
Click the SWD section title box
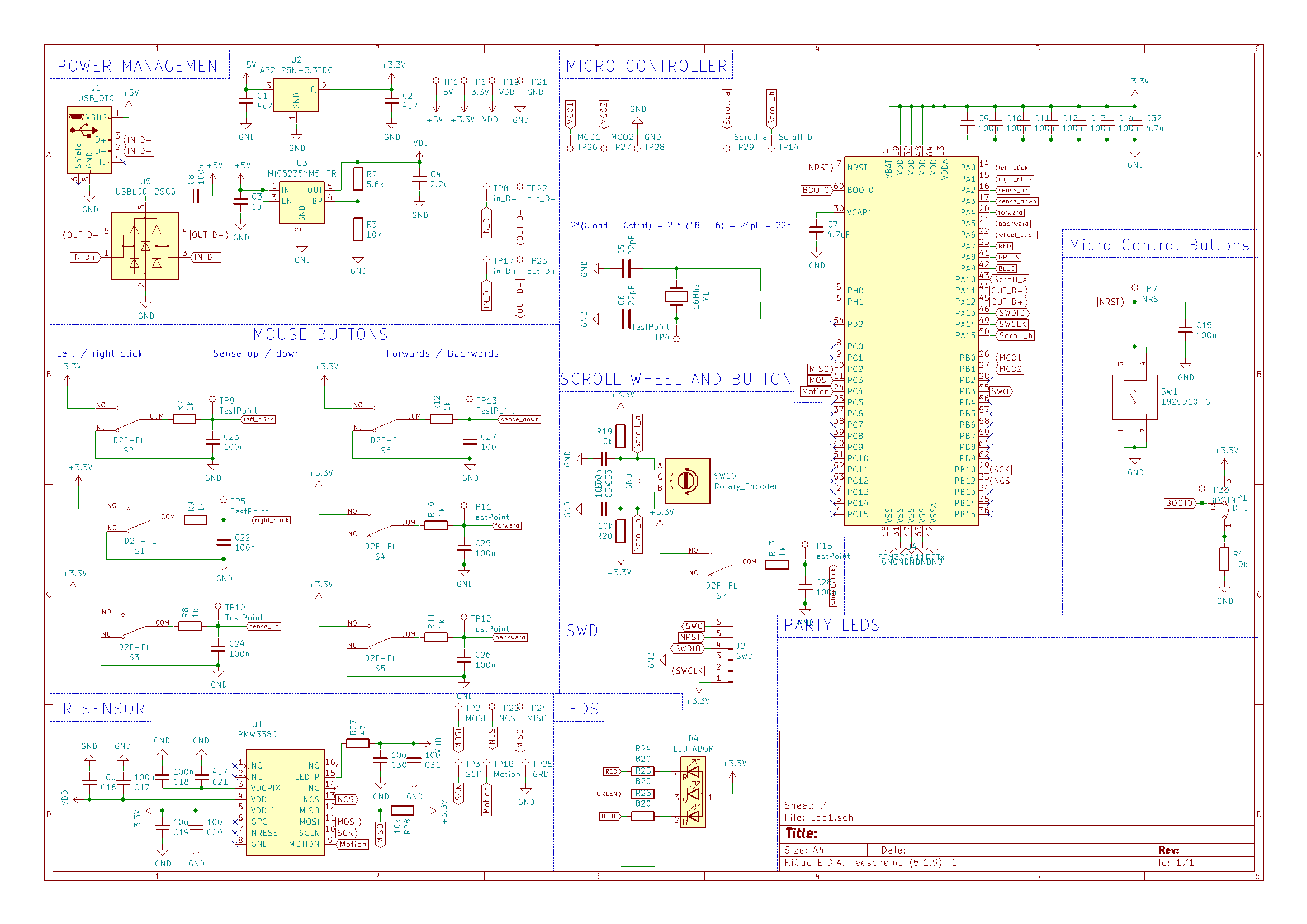pos(582,630)
